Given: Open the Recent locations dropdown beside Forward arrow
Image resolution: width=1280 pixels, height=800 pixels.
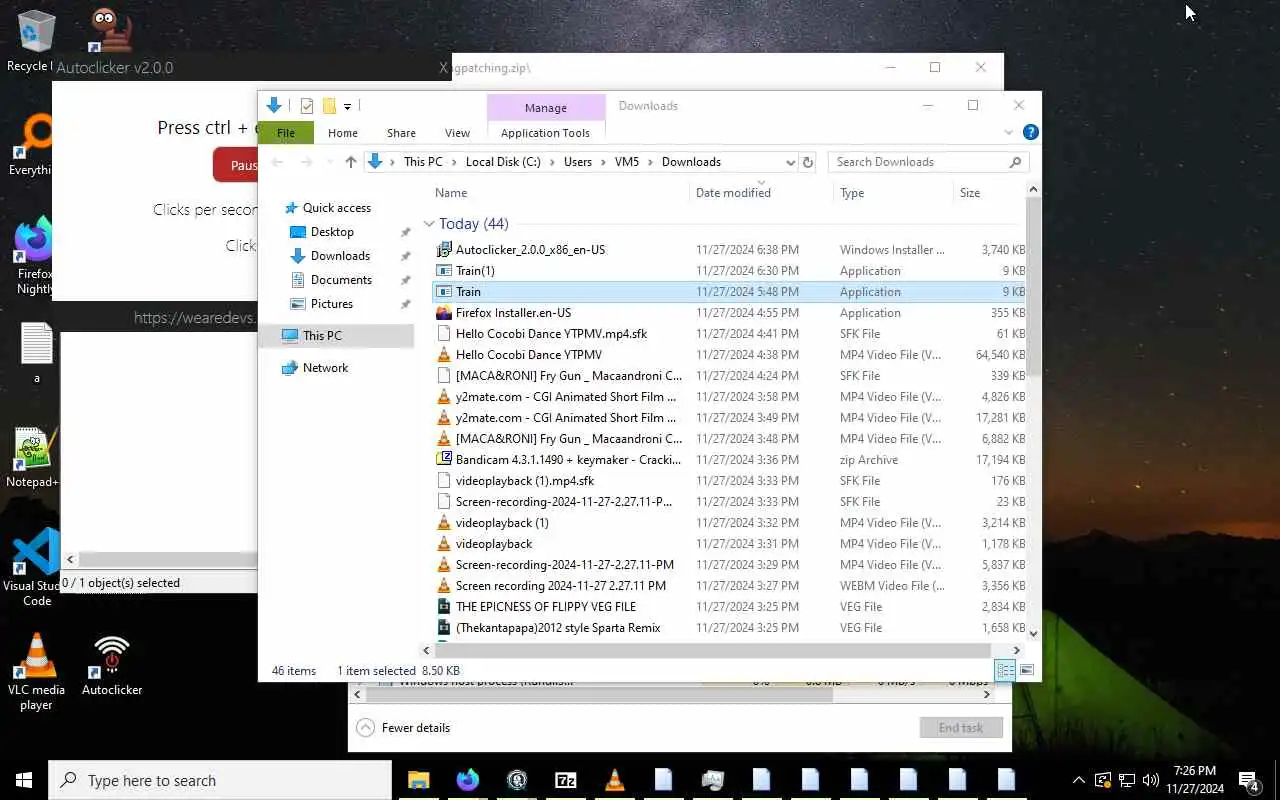Looking at the screenshot, I should [x=328, y=162].
